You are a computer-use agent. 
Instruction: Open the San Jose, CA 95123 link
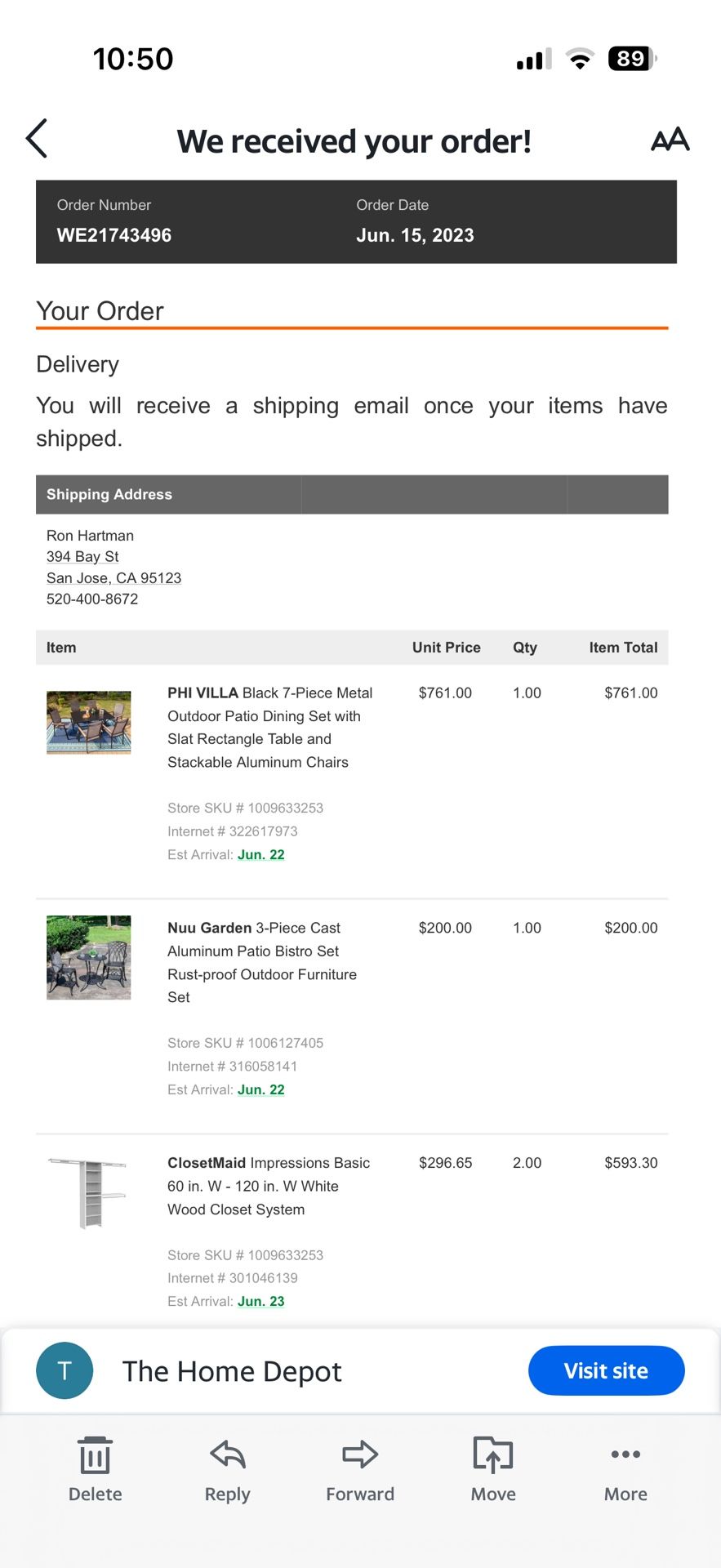pyautogui.click(x=113, y=578)
